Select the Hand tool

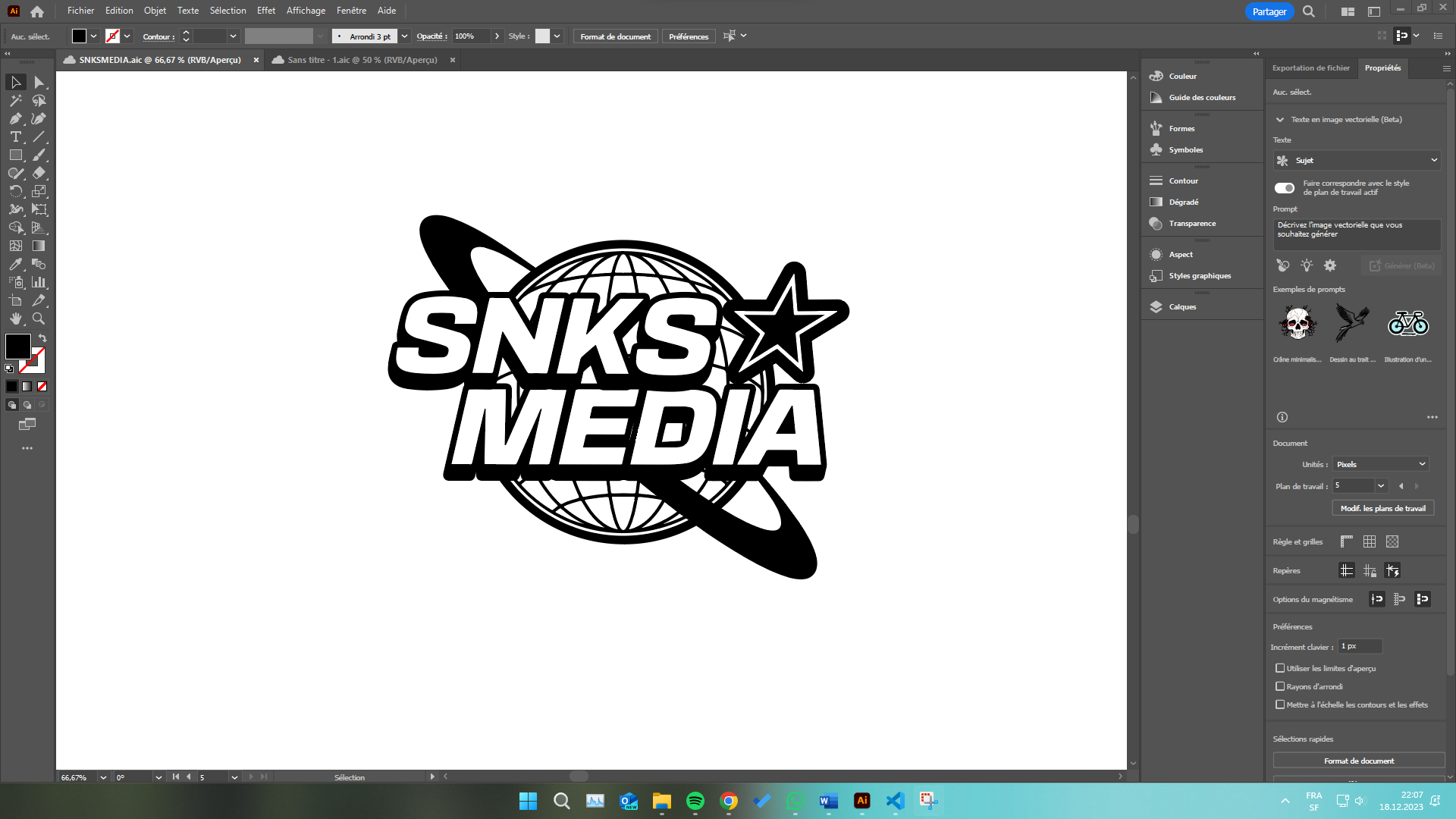pyautogui.click(x=16, y=318)
